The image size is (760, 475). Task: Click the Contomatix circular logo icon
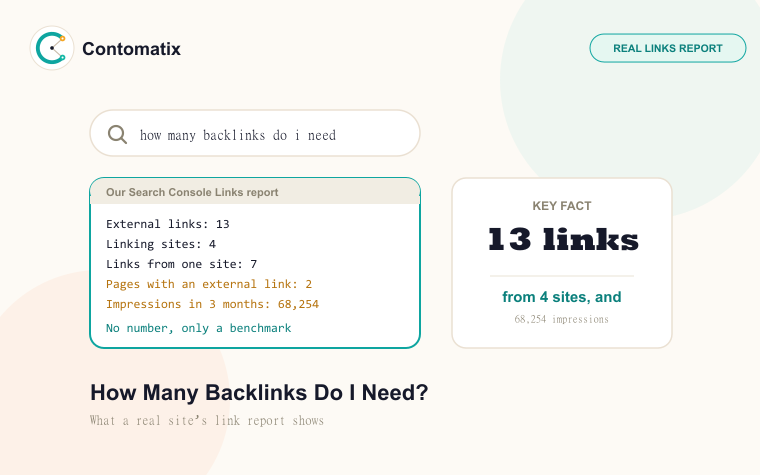tap(52, 48)
